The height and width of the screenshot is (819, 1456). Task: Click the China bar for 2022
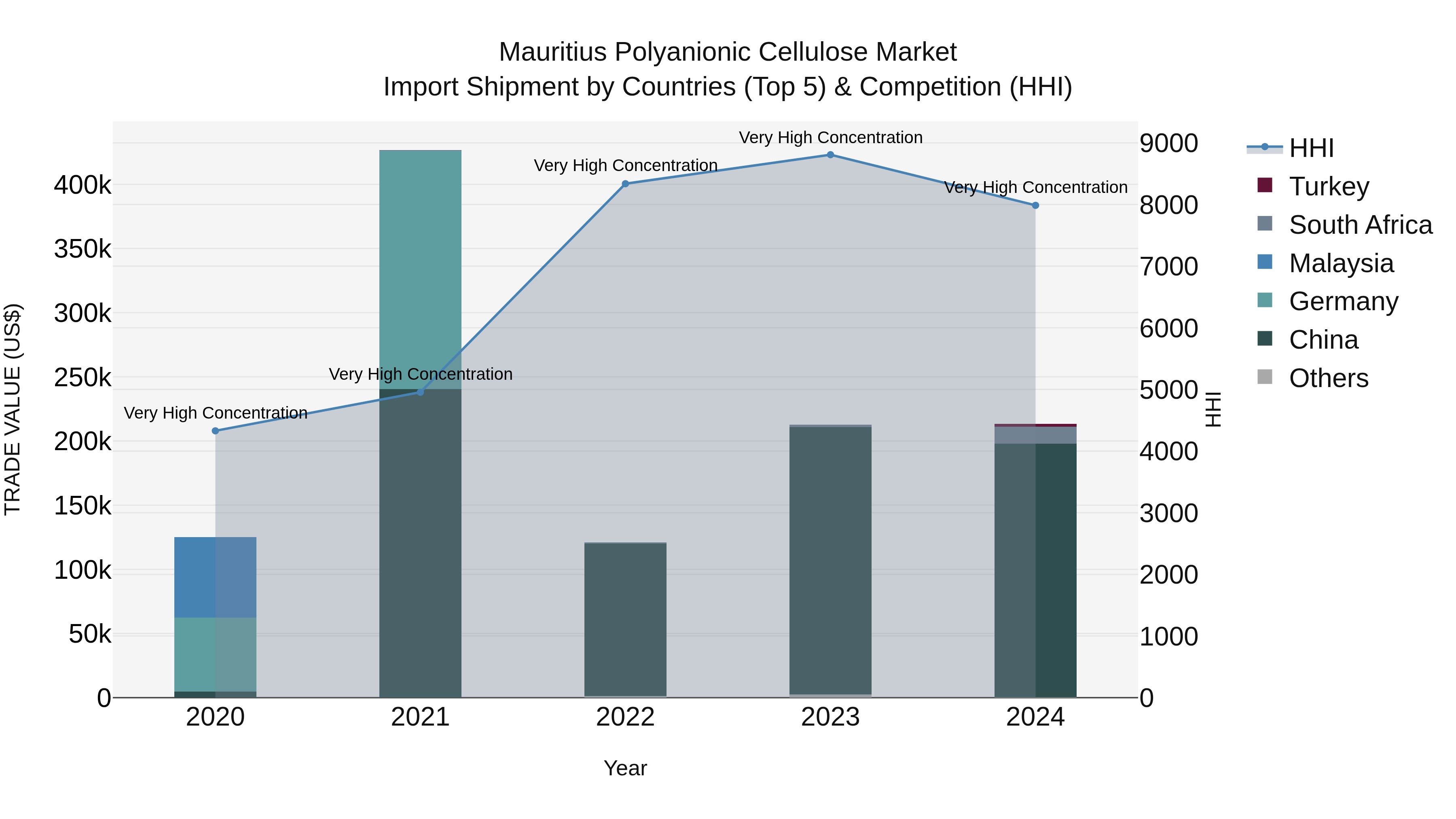(626, 620)
